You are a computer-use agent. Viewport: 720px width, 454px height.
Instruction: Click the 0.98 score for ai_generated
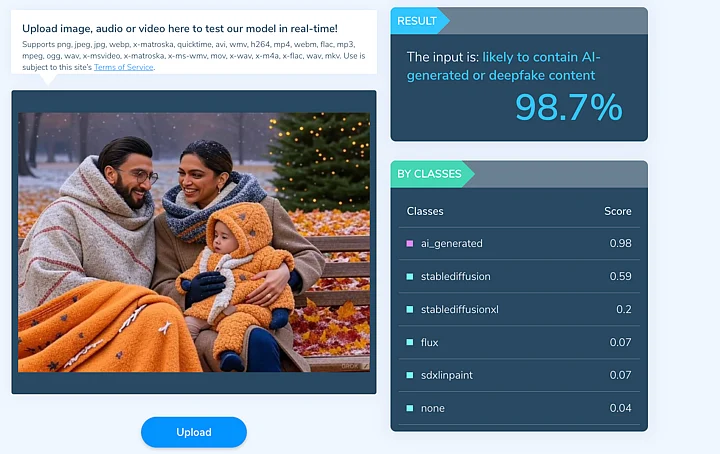point(620,243)
